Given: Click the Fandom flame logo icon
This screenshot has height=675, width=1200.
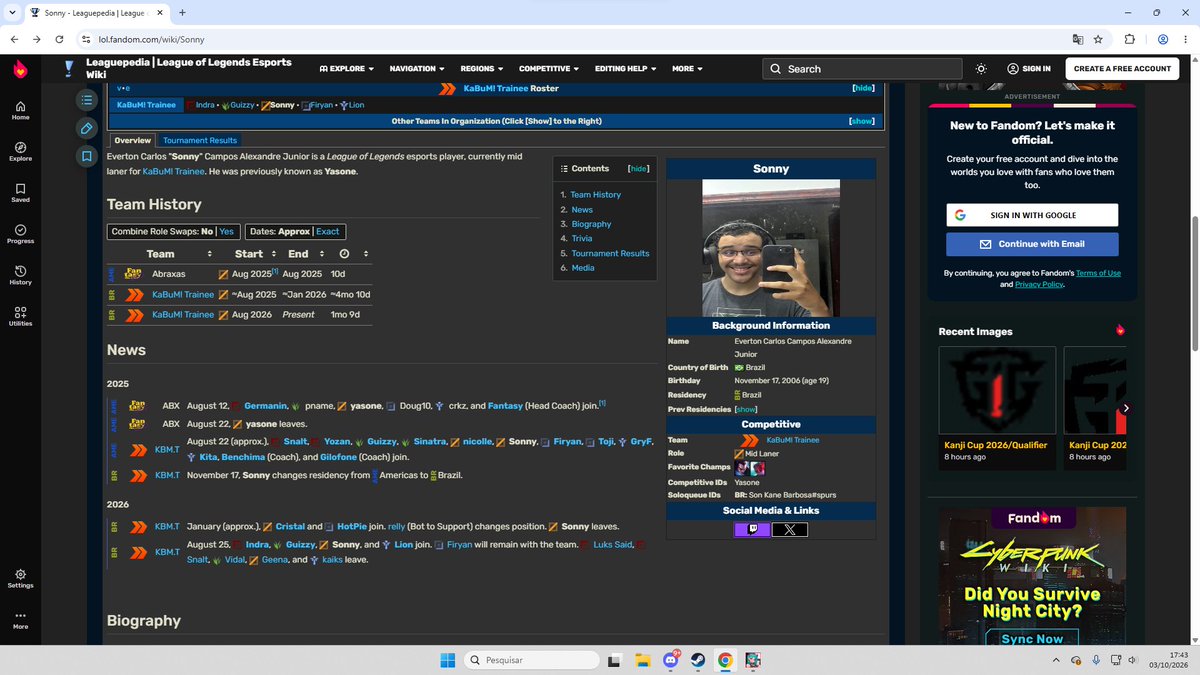Looking at the screenshot, I should [x=20, y=69].
